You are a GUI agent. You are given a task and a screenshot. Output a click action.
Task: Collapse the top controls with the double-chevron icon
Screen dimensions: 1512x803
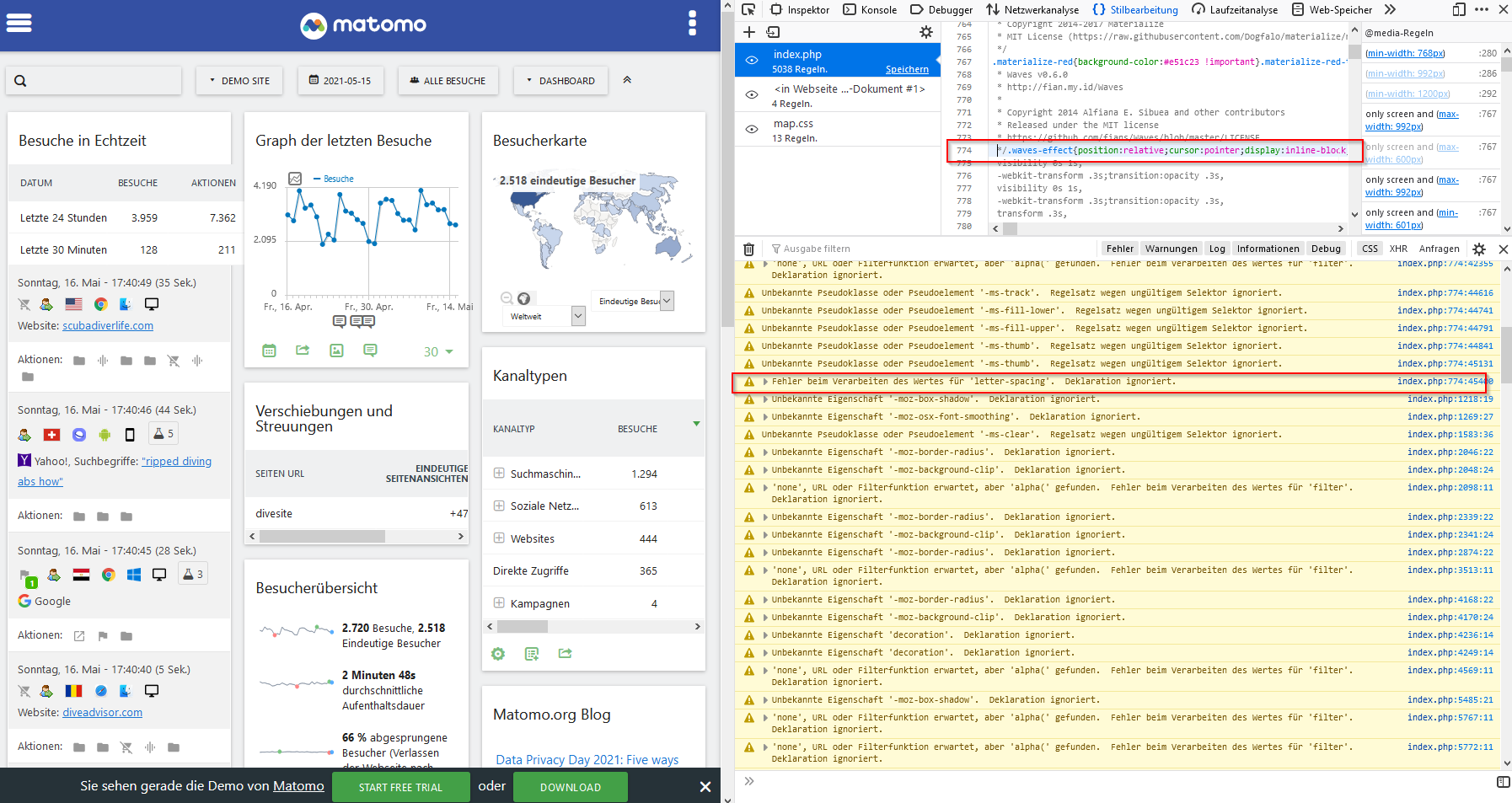tap(627, 80)
